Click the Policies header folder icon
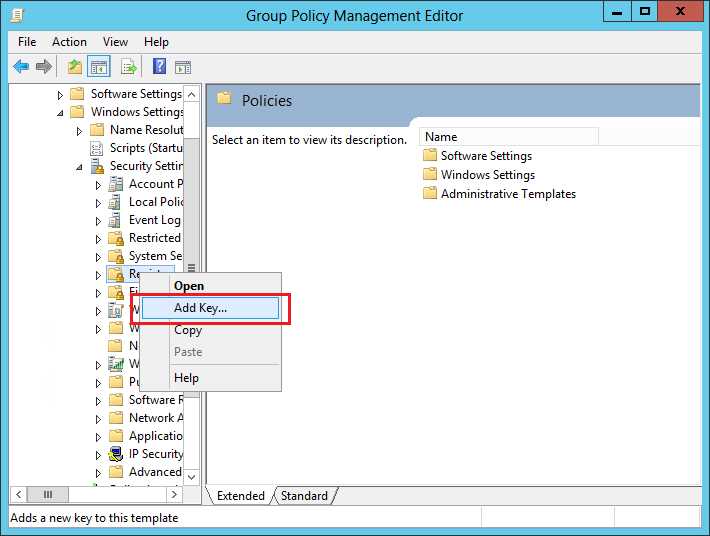This screenshot has width=710, height=536. [x=224, y=98]
